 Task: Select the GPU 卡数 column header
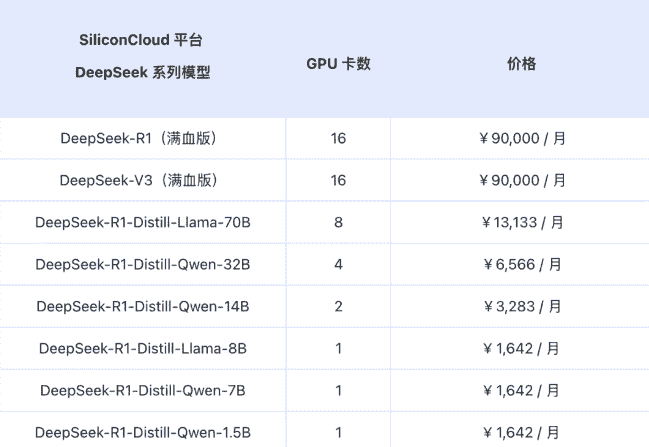point(338,64)
